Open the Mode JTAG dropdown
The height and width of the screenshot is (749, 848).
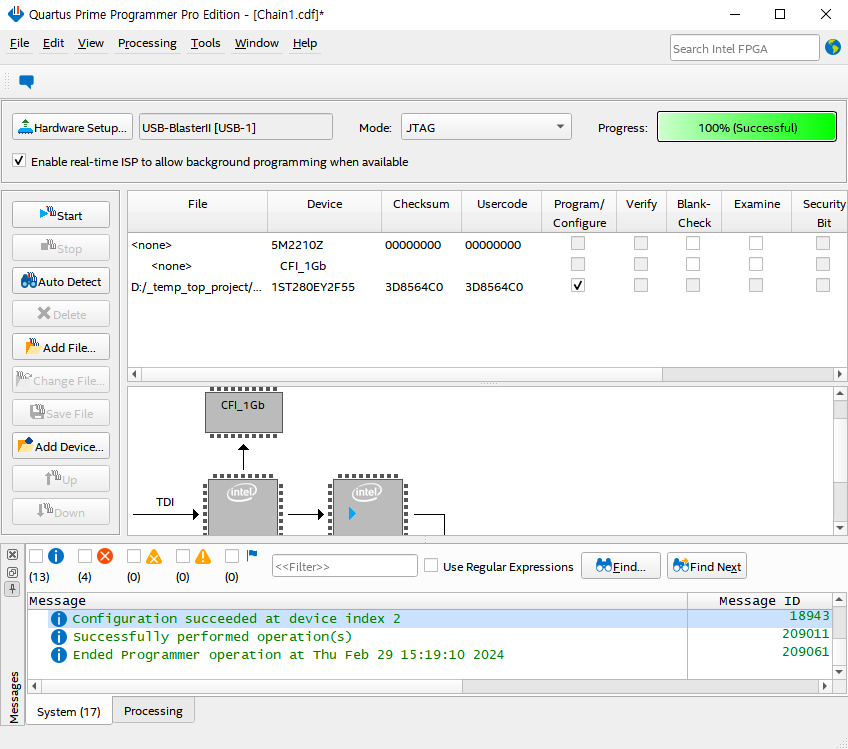tap(486, 127)
